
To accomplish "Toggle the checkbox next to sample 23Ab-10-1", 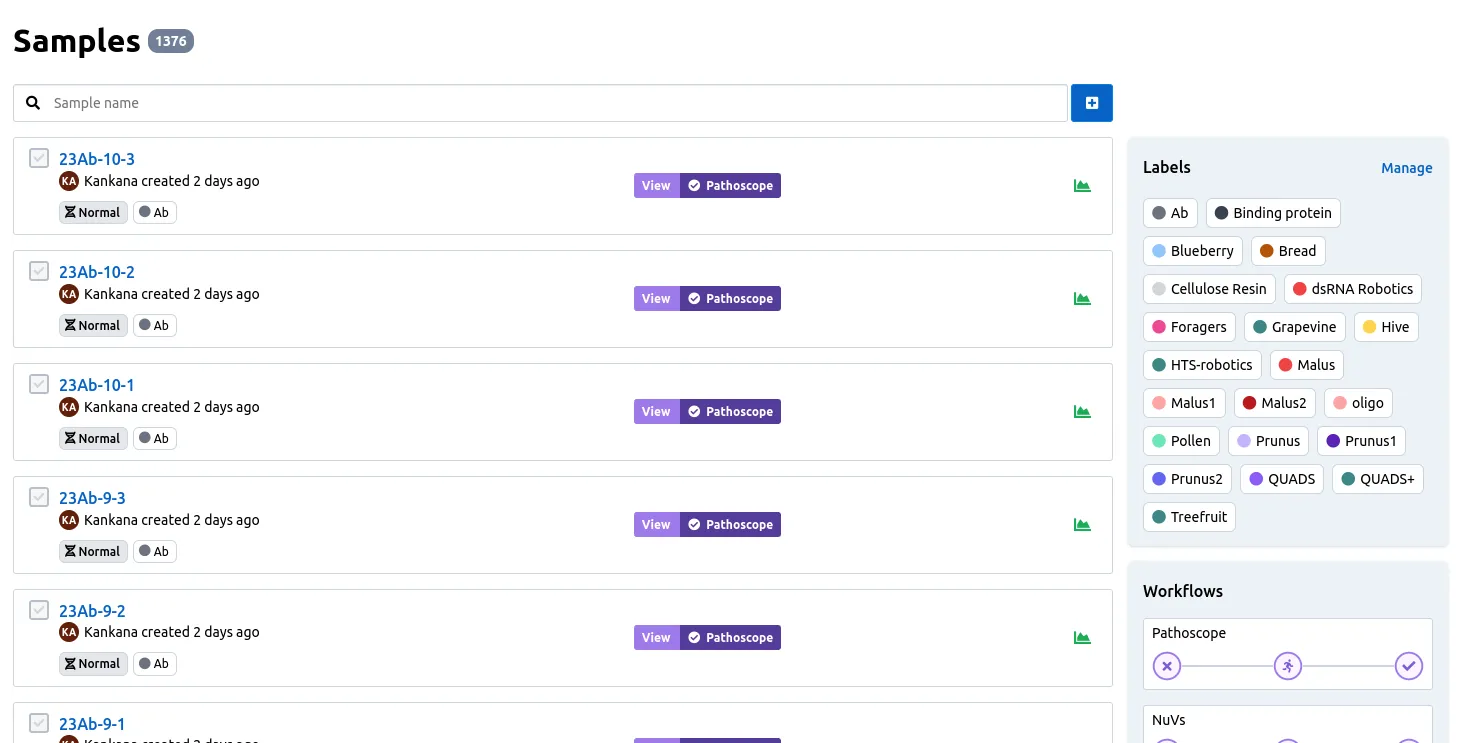I will [x=38, y=384].
